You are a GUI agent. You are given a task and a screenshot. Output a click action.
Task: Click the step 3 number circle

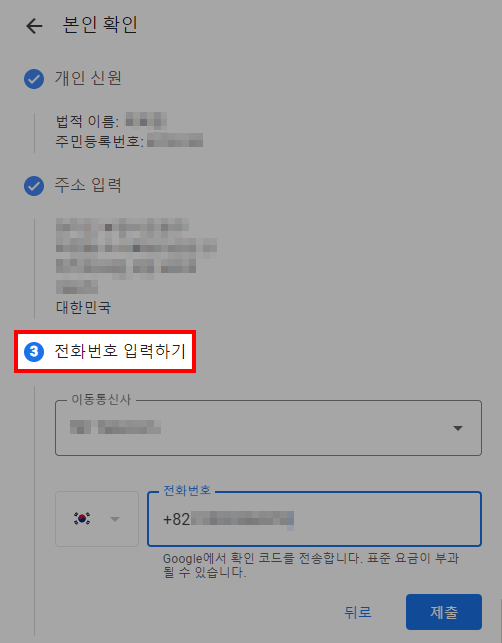34,352
